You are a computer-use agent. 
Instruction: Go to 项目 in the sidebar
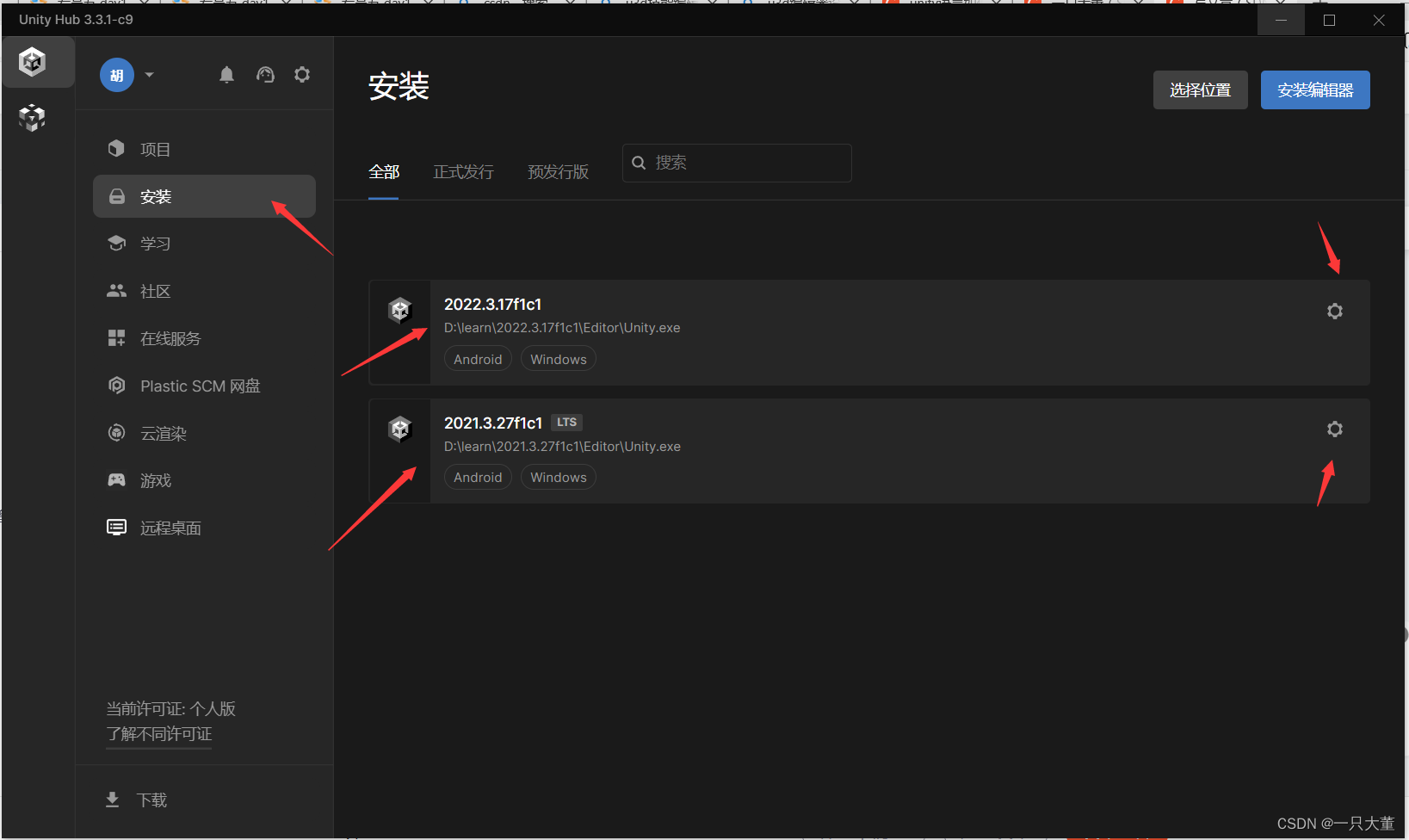pyautogui.click(x=204, y=149)
